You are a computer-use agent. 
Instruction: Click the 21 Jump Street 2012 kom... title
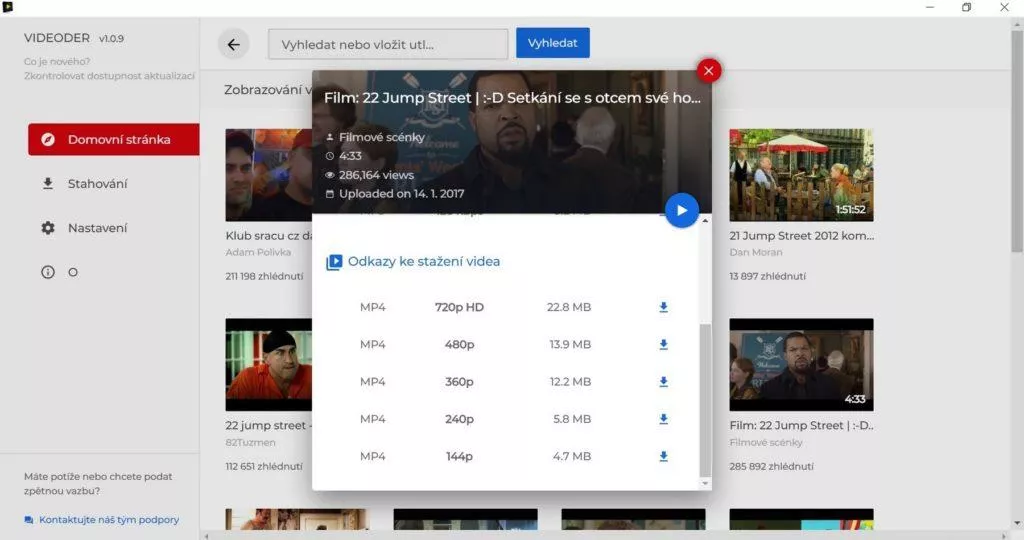[801, 236]
